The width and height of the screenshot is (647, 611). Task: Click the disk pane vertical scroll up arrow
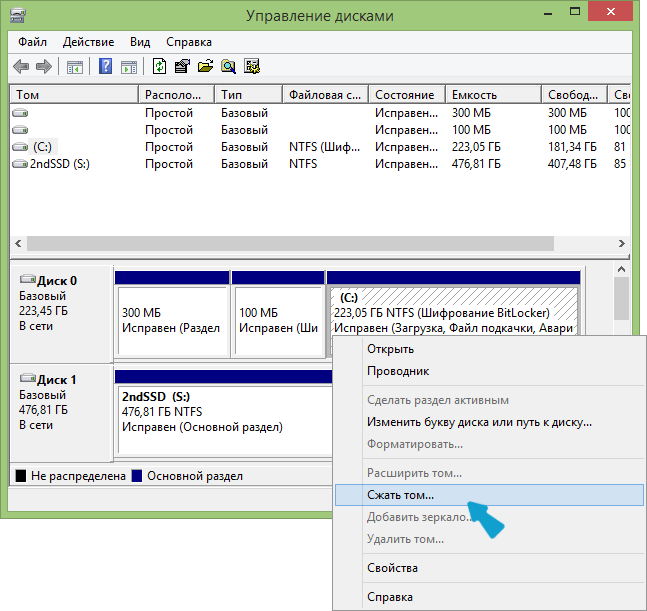[621, 270]
